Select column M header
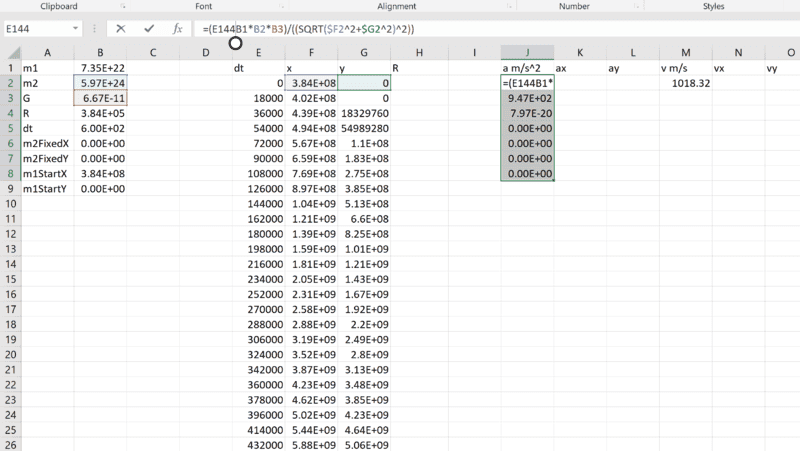Image resolution: width=800 pixels, height=451 pixels. coord(685,52)
